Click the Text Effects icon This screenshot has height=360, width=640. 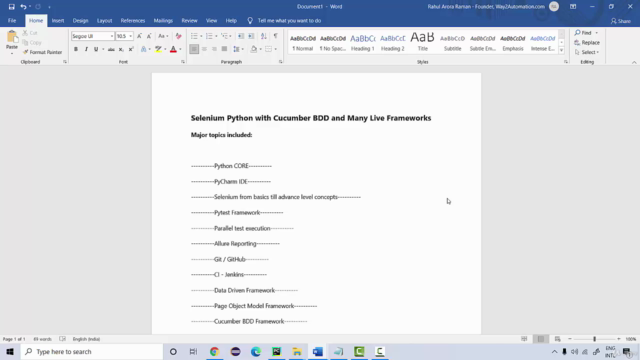(x=144, y=49)
